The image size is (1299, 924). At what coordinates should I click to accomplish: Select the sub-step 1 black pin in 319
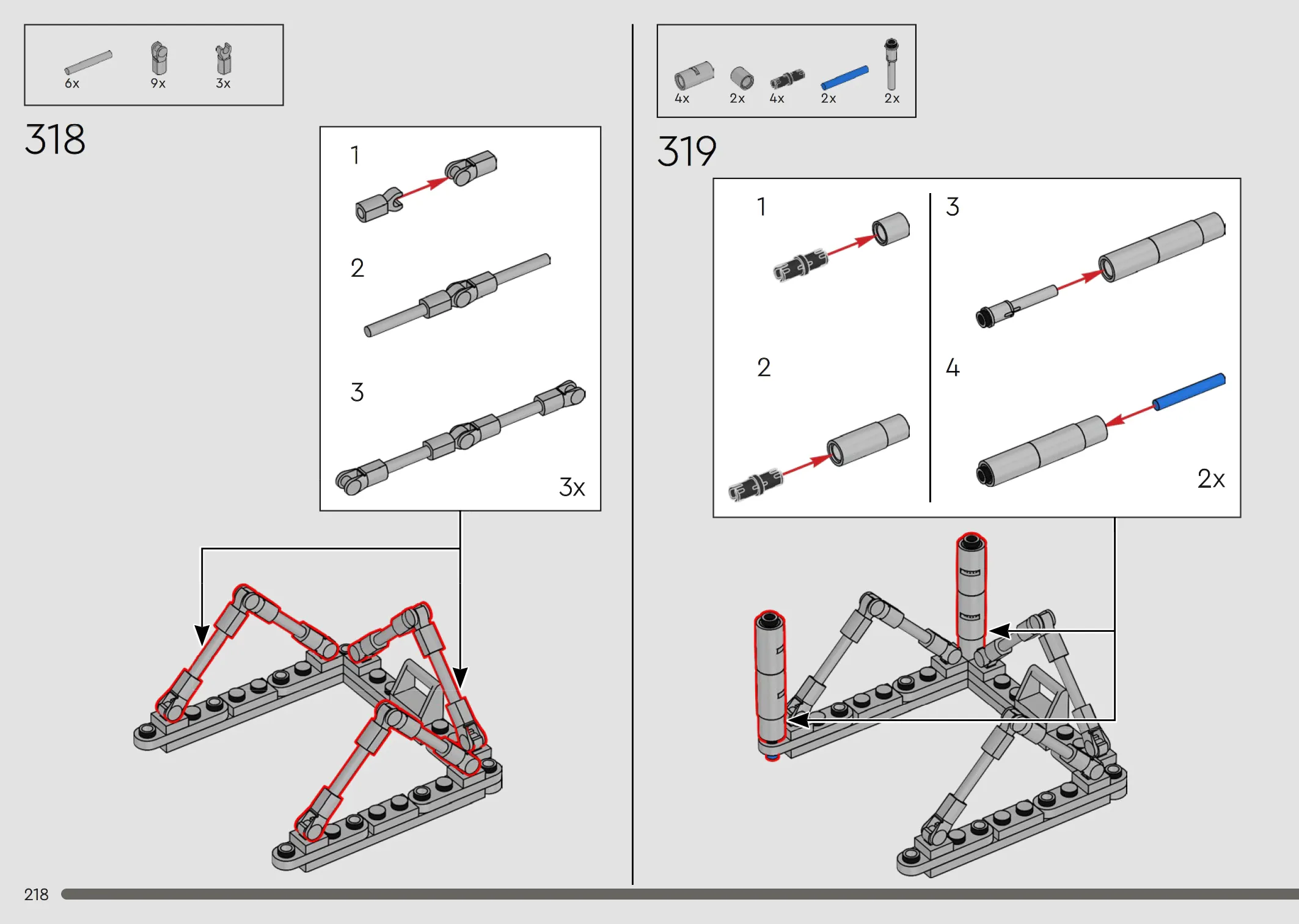coord(800,264)
